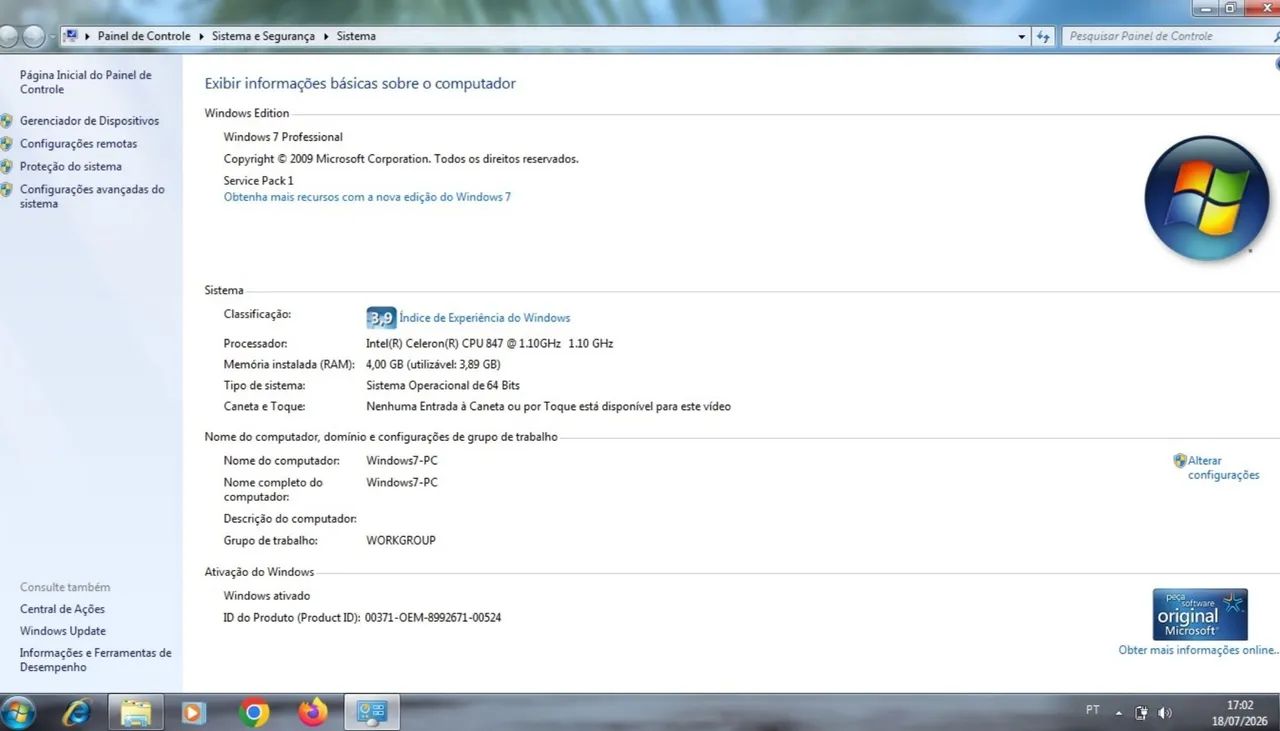Open Firefox from the taskbar
Image resolution: width=1280 pixels, height=731 pixels.
pos(312,712)
